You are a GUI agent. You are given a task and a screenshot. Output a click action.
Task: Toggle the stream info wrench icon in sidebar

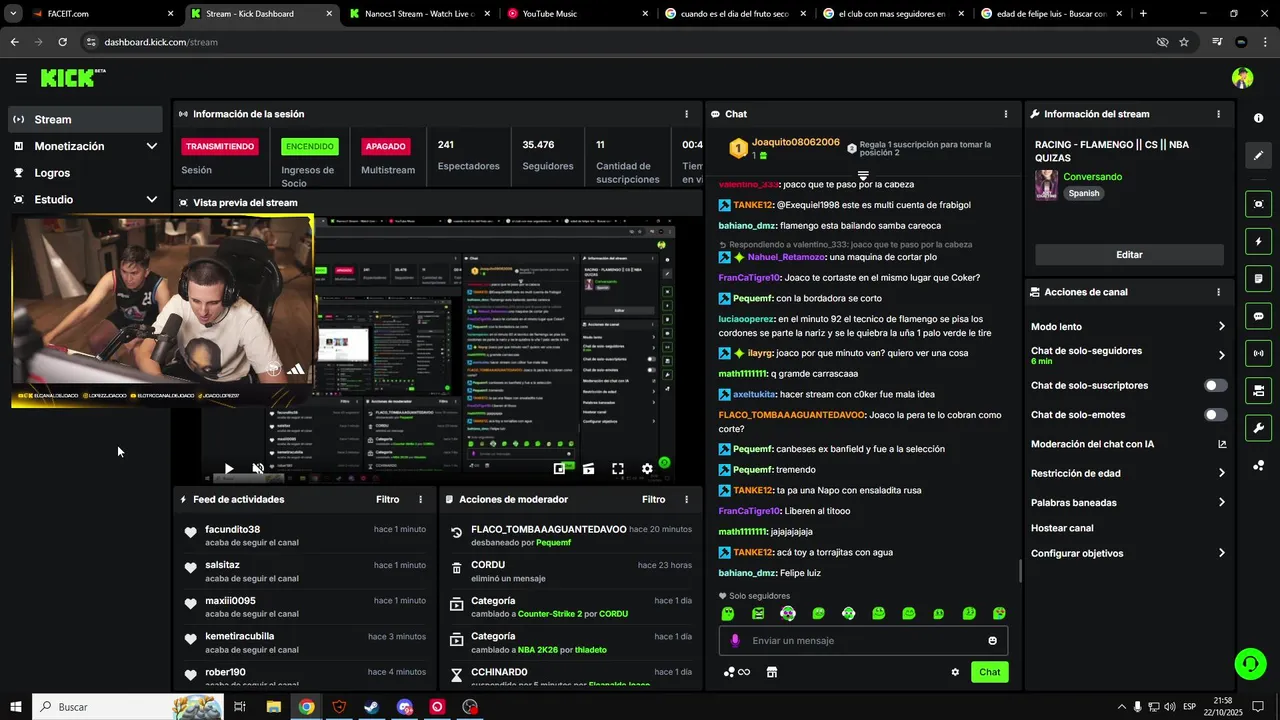click(1258, 428)
